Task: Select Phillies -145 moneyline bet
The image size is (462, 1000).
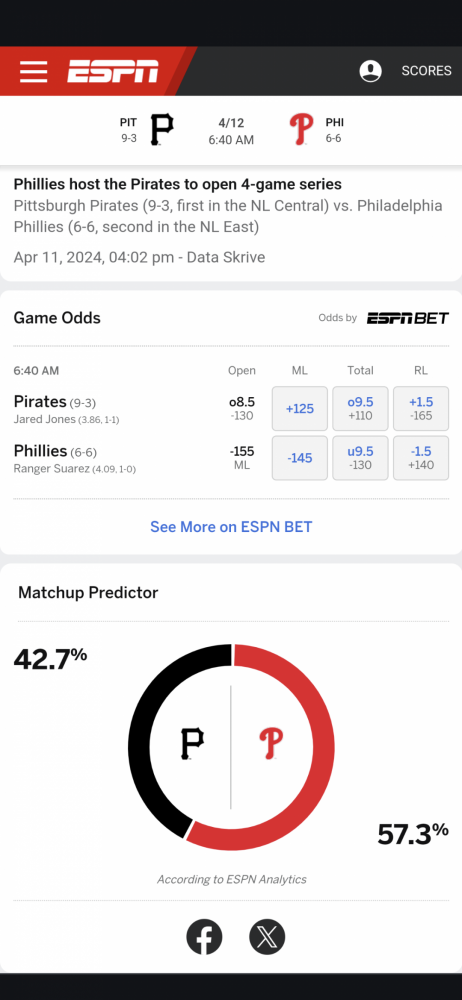Action: pyautogui.click(x=300, y=458)
